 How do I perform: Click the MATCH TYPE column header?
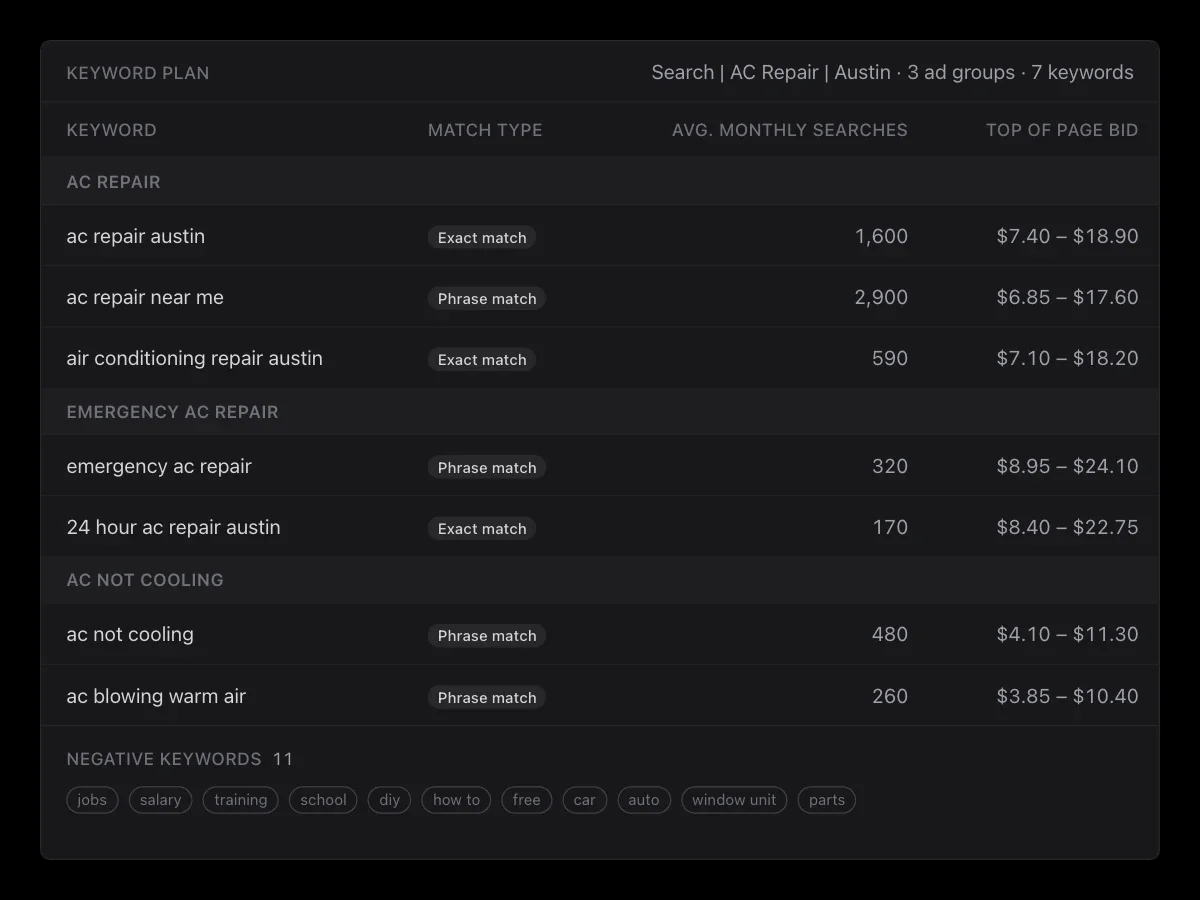(x=485, y=130)
